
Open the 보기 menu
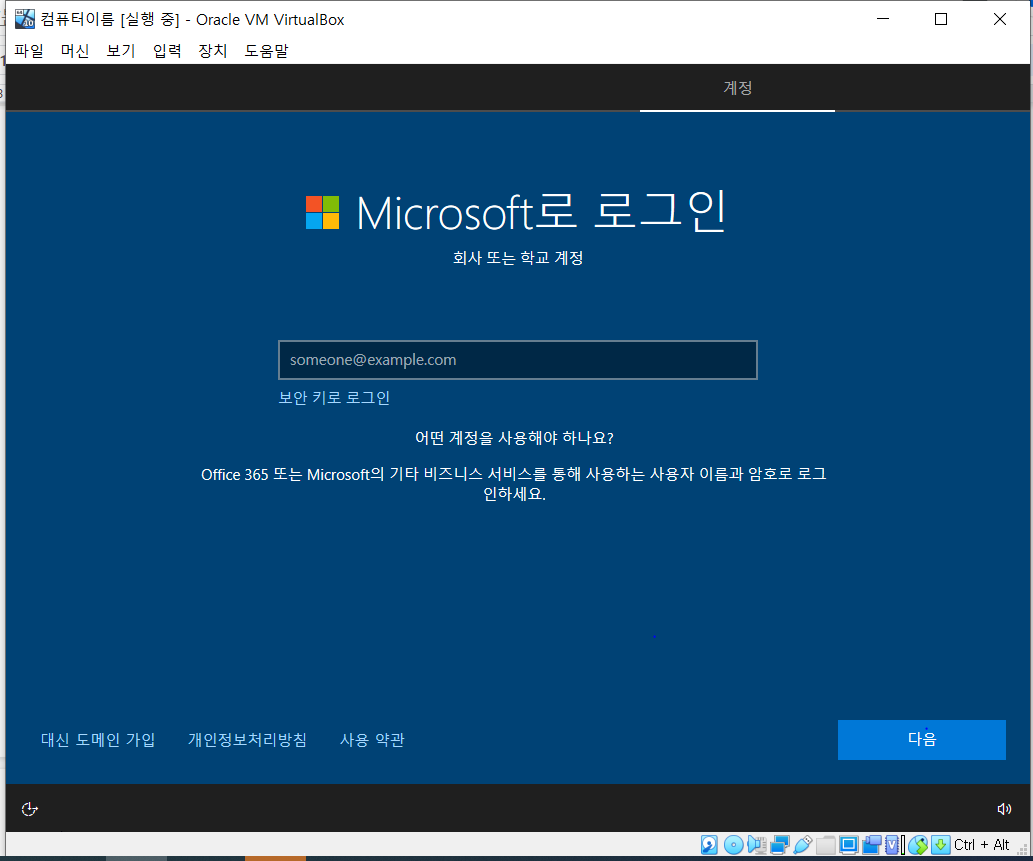pos(121,51)
